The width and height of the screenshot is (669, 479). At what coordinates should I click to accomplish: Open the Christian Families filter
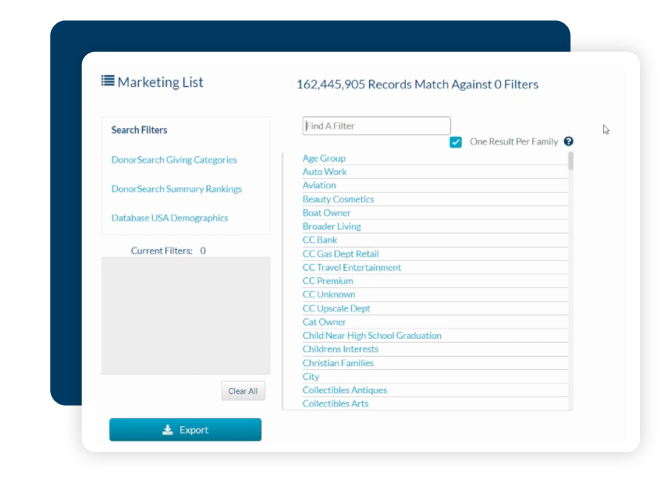point(338,363)
